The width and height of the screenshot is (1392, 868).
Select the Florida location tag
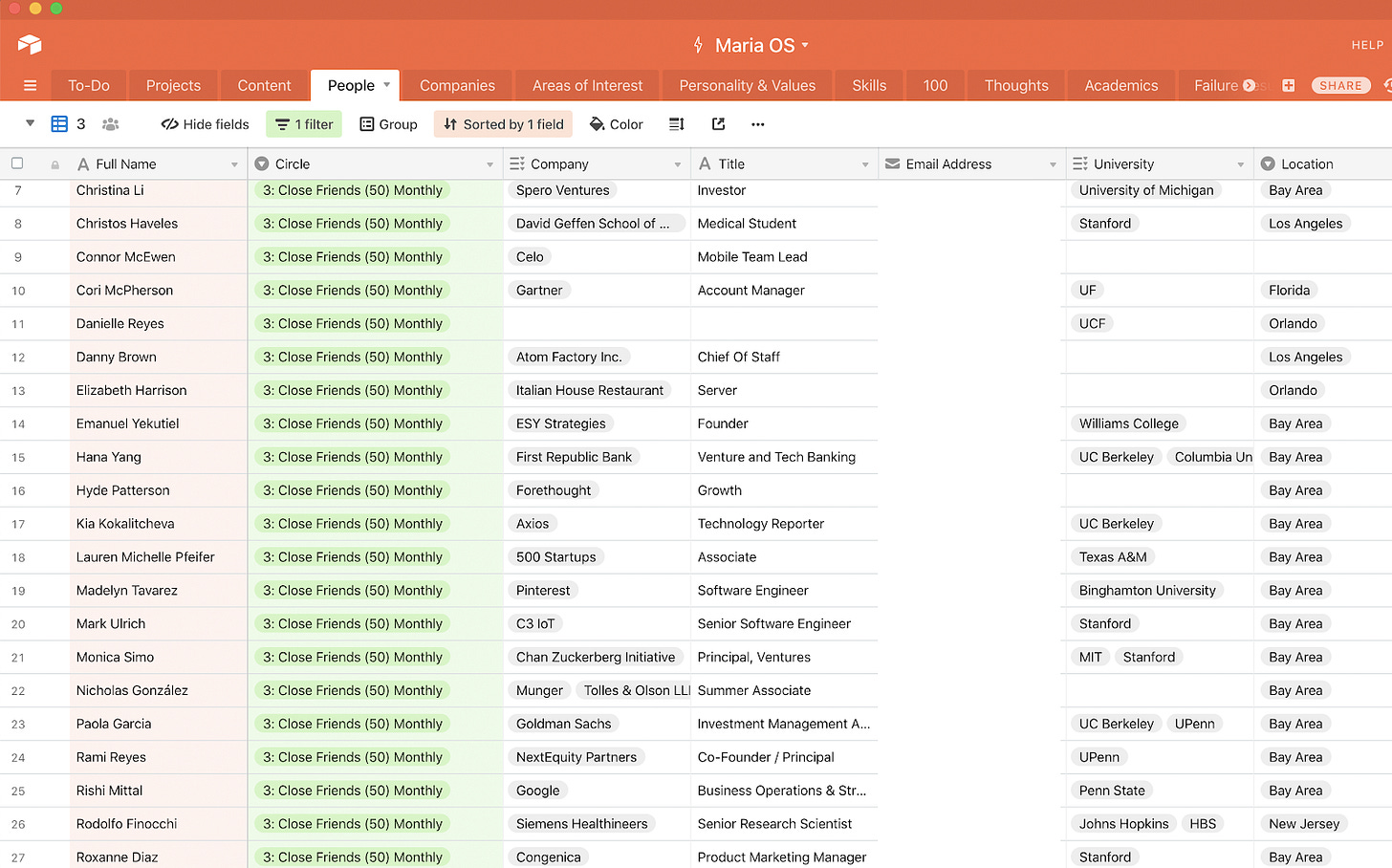1290,291
